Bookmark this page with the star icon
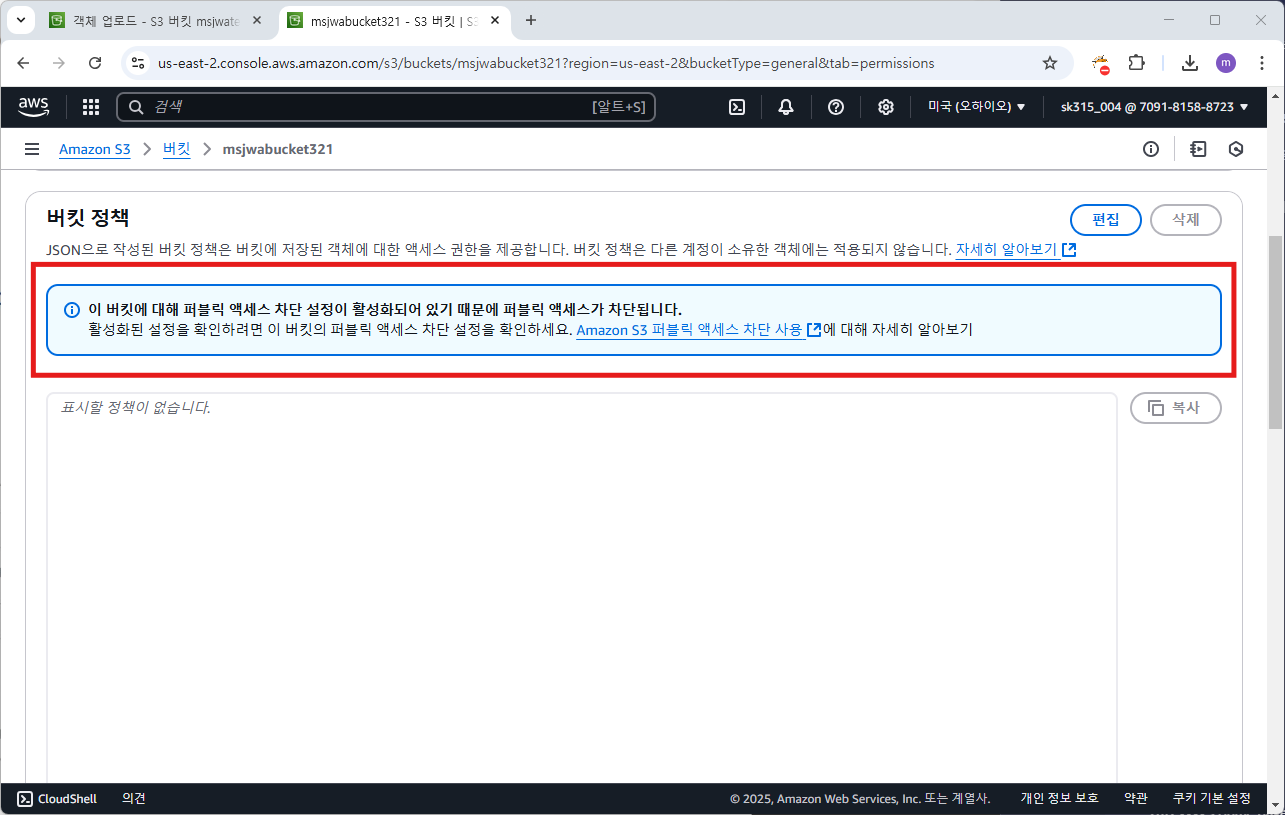 (x=1050, y=63)
